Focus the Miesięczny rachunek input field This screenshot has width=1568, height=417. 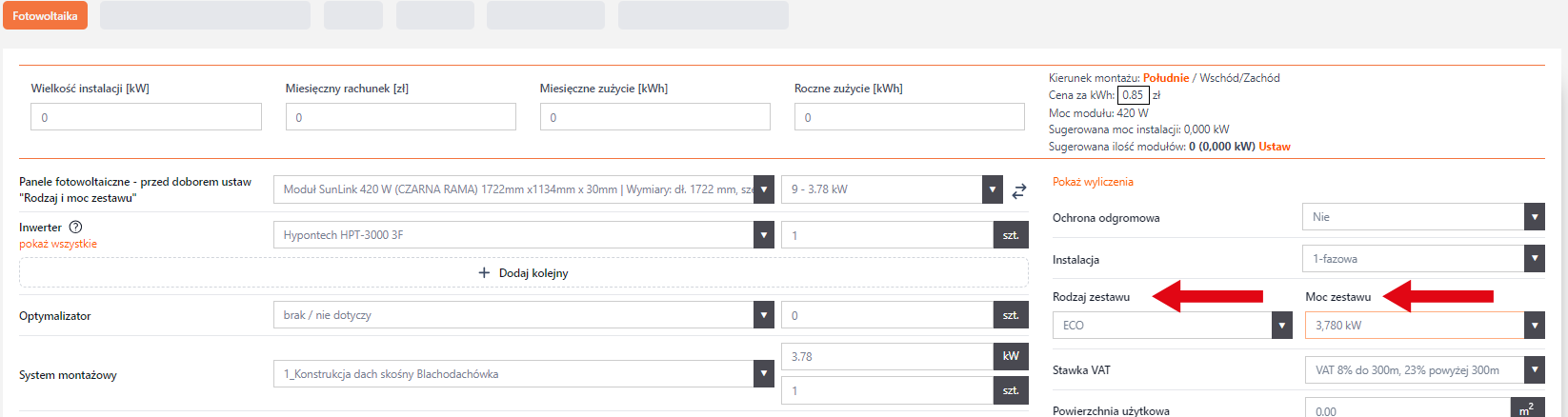click(400, 117)
